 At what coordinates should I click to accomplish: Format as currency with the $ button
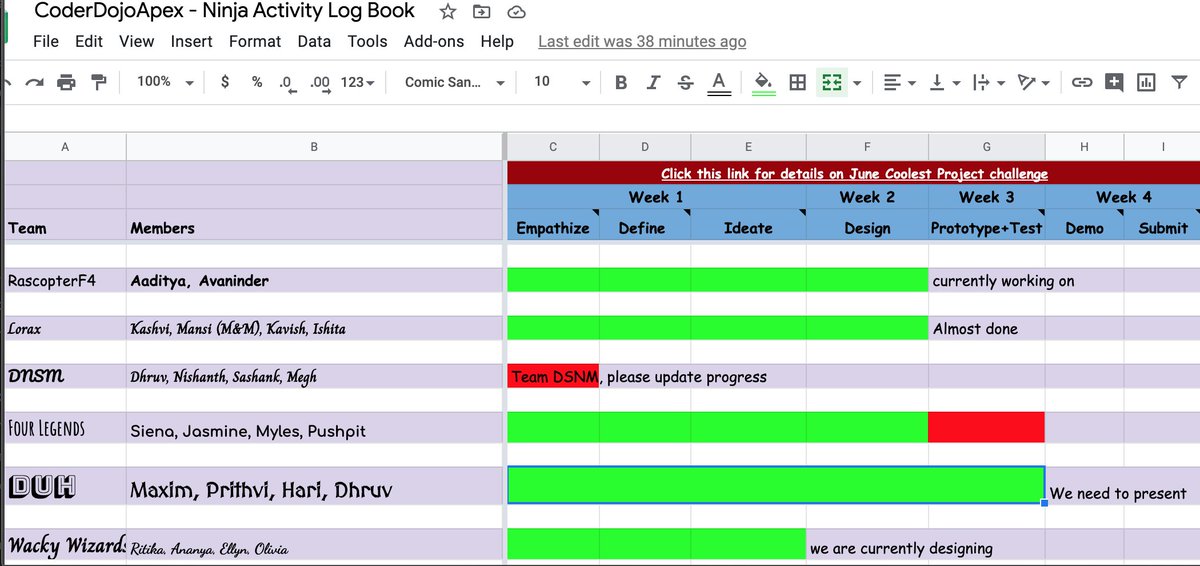coord(225,82)
